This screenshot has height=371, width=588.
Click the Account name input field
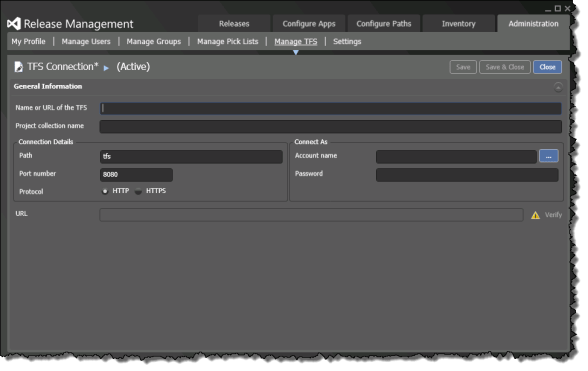coord(456,156)
